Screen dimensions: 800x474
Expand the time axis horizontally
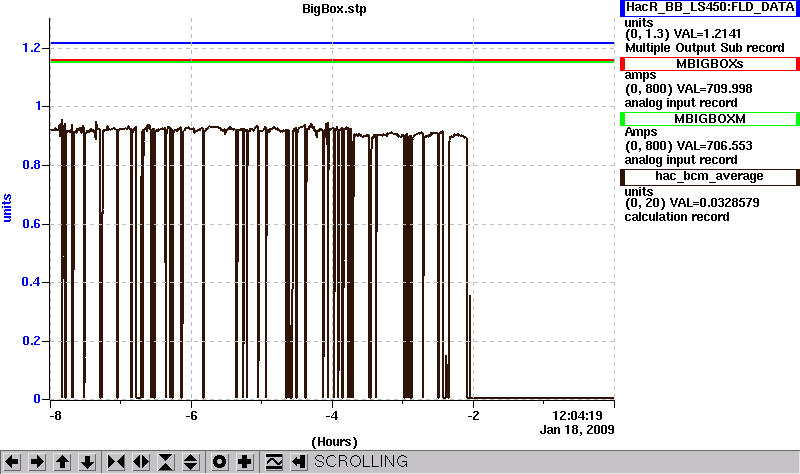[141, 462]
